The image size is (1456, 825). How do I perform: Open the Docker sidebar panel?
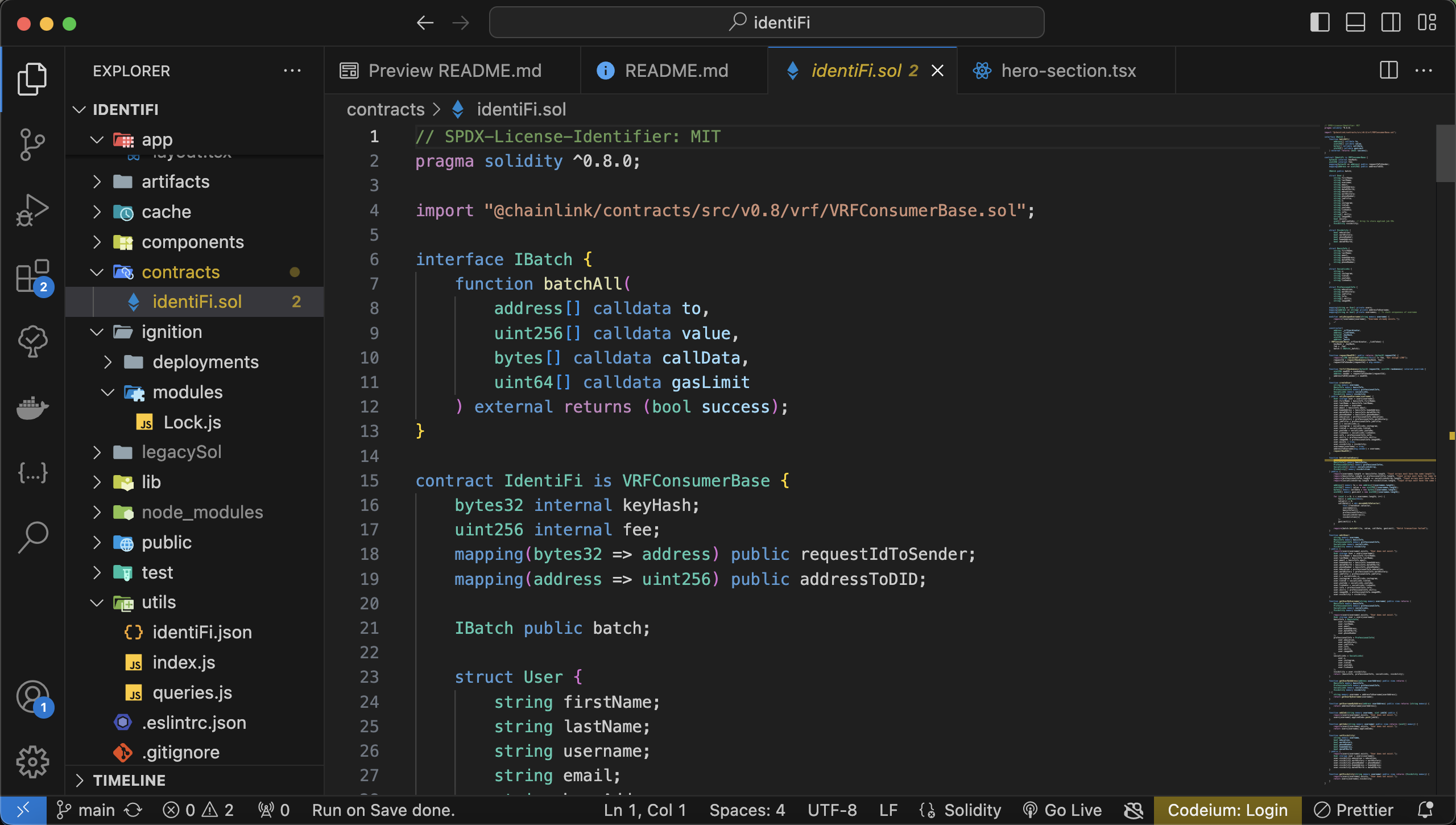(32, 407)
